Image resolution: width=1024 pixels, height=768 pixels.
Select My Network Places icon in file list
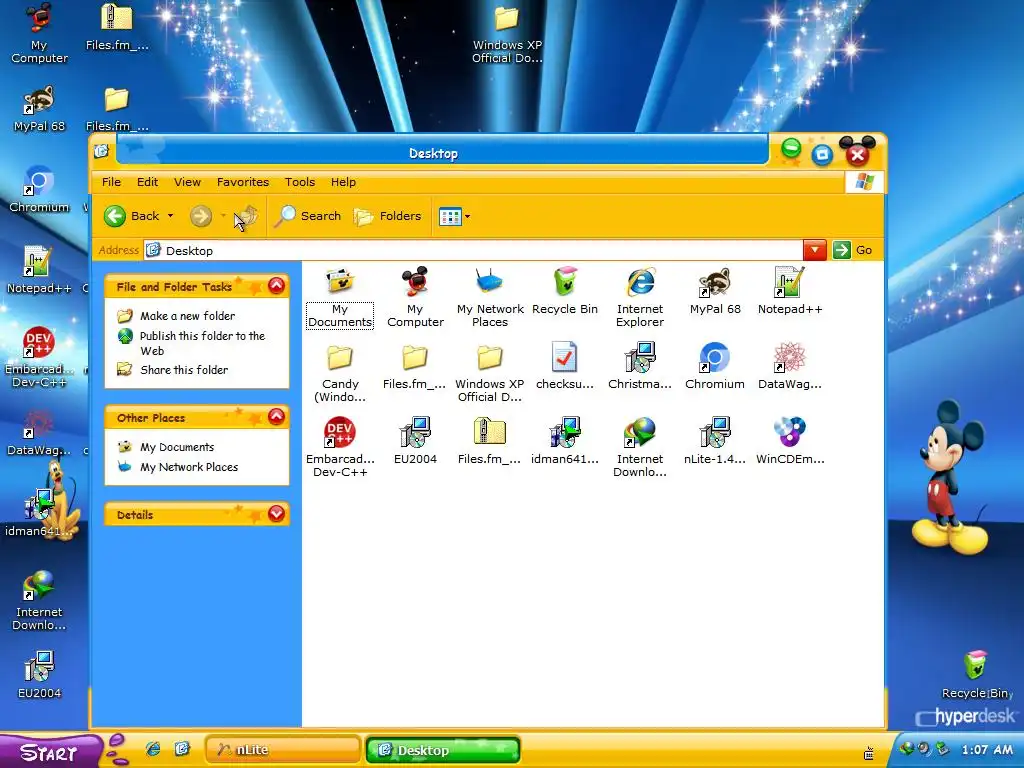click(490, 282)
